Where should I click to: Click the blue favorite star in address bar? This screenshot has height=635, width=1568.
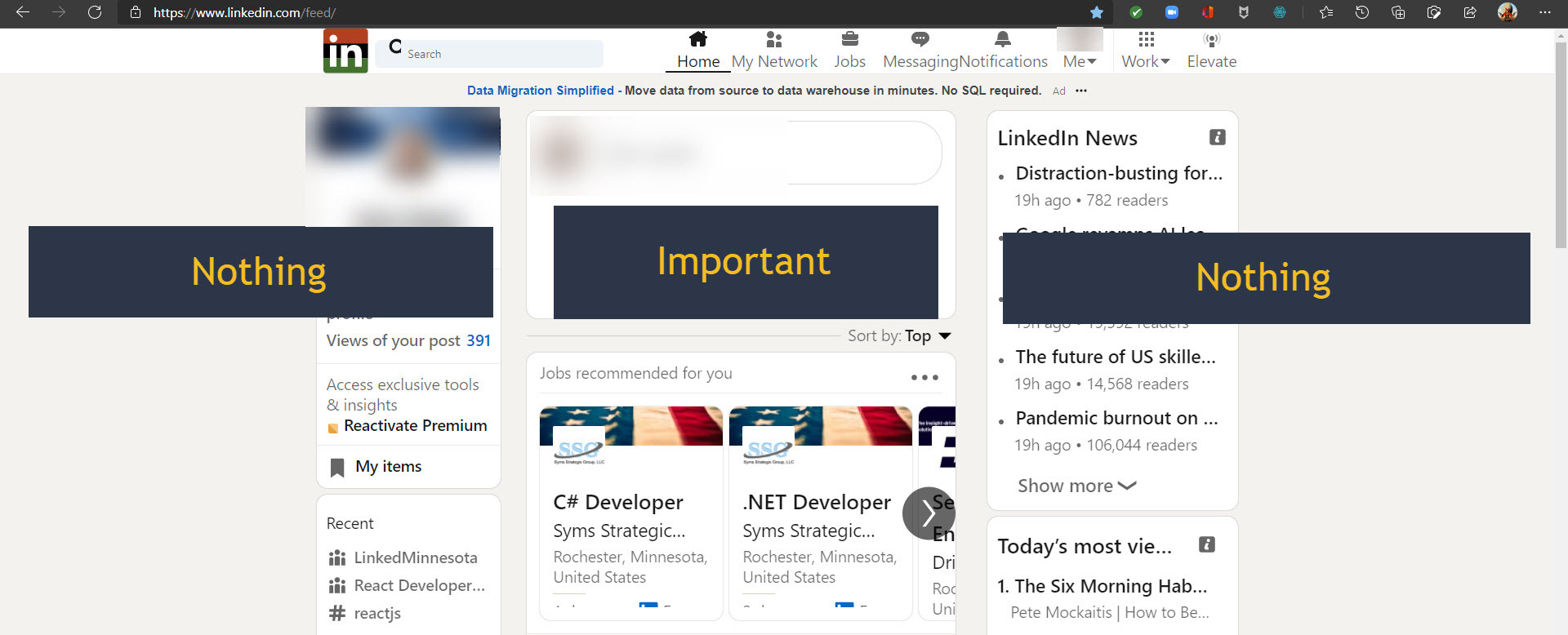tap(1097, 12)
